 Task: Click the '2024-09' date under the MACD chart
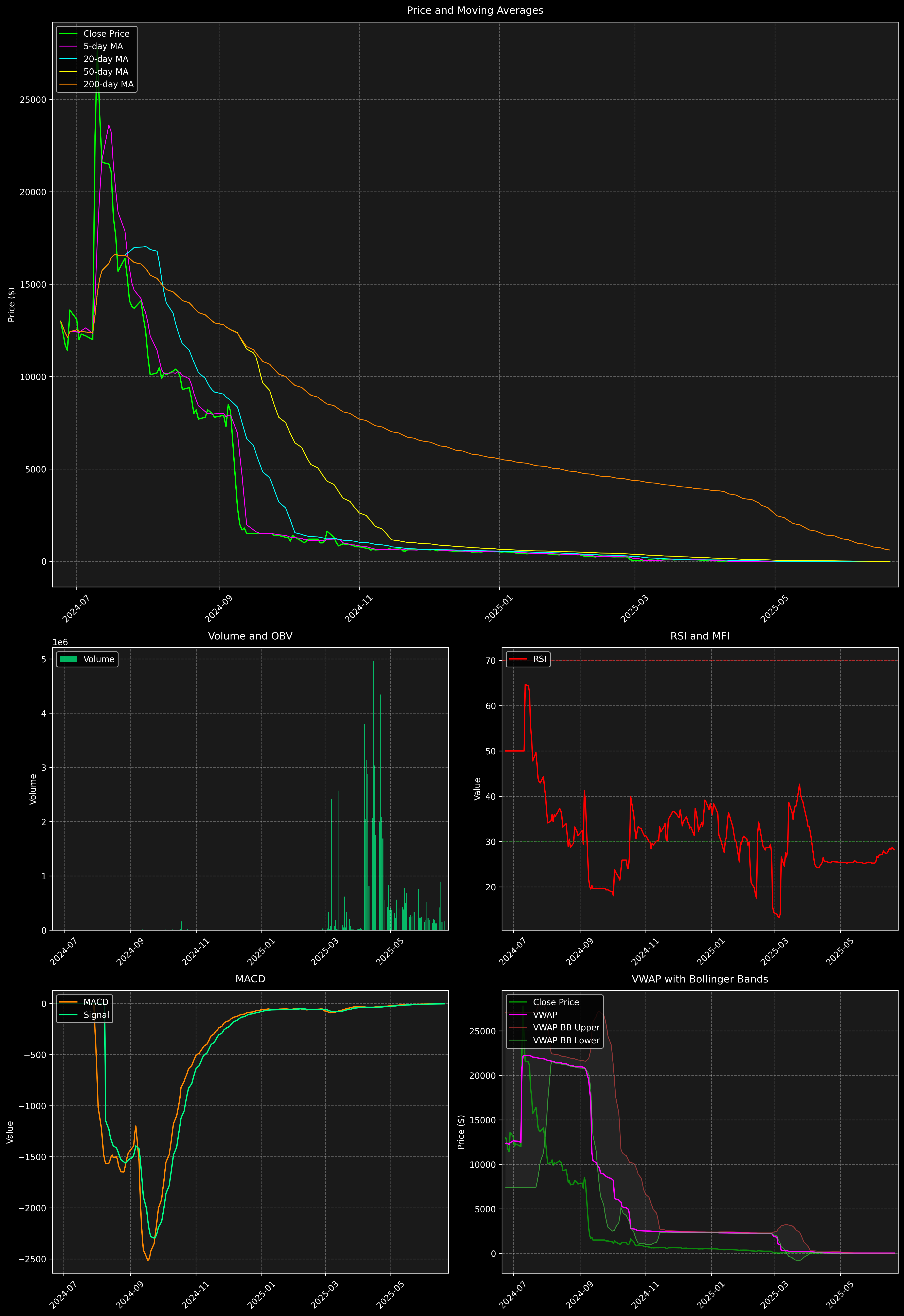tap(129, 1295)
